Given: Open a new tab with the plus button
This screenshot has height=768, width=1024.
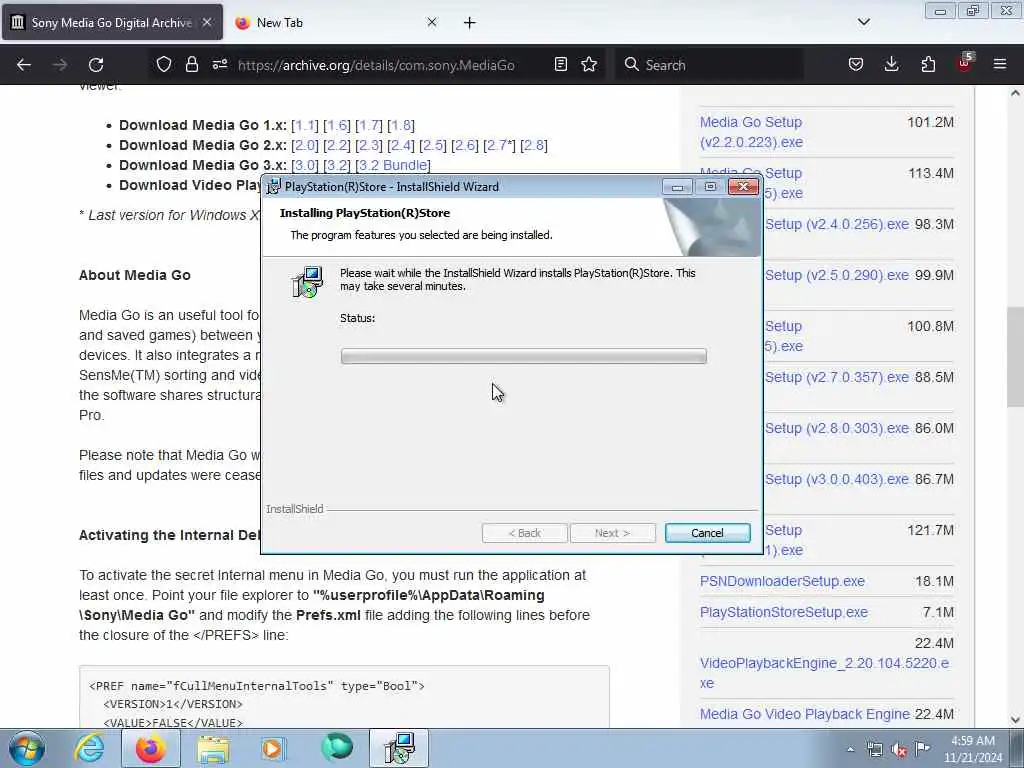Looking at the screenshot, I should 470,23.
